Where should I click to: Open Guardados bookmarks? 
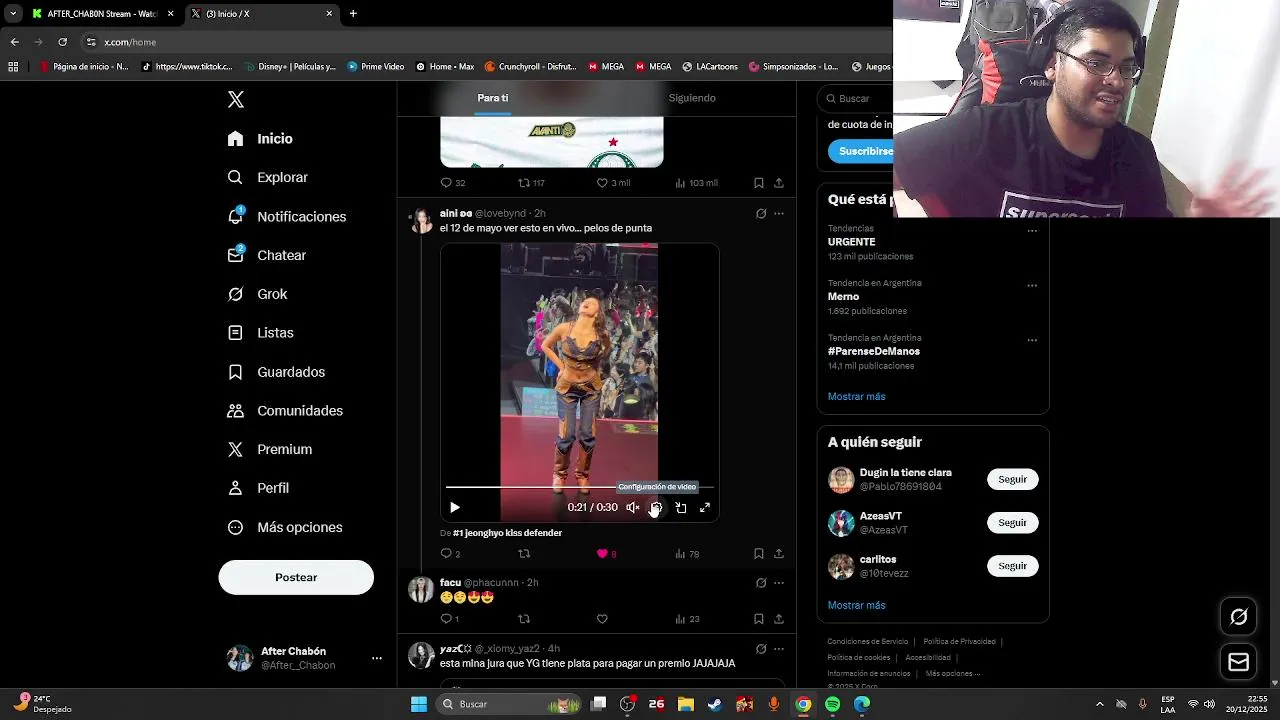[x=276, y=372]
